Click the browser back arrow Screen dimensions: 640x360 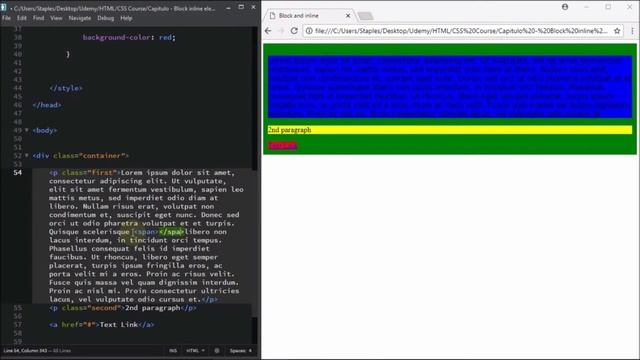pos(268,31)
